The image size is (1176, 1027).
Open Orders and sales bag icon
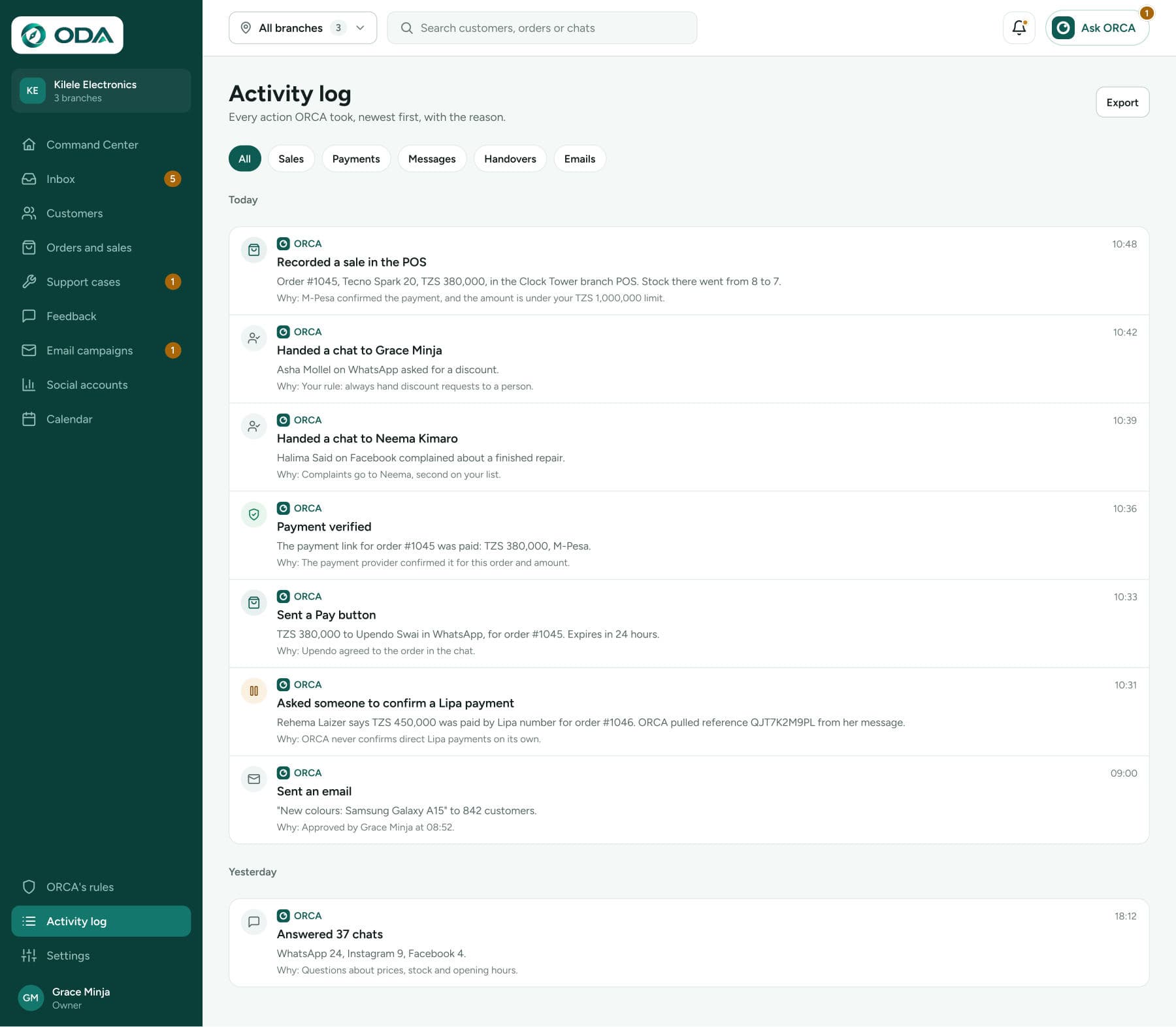pos(29,248)
